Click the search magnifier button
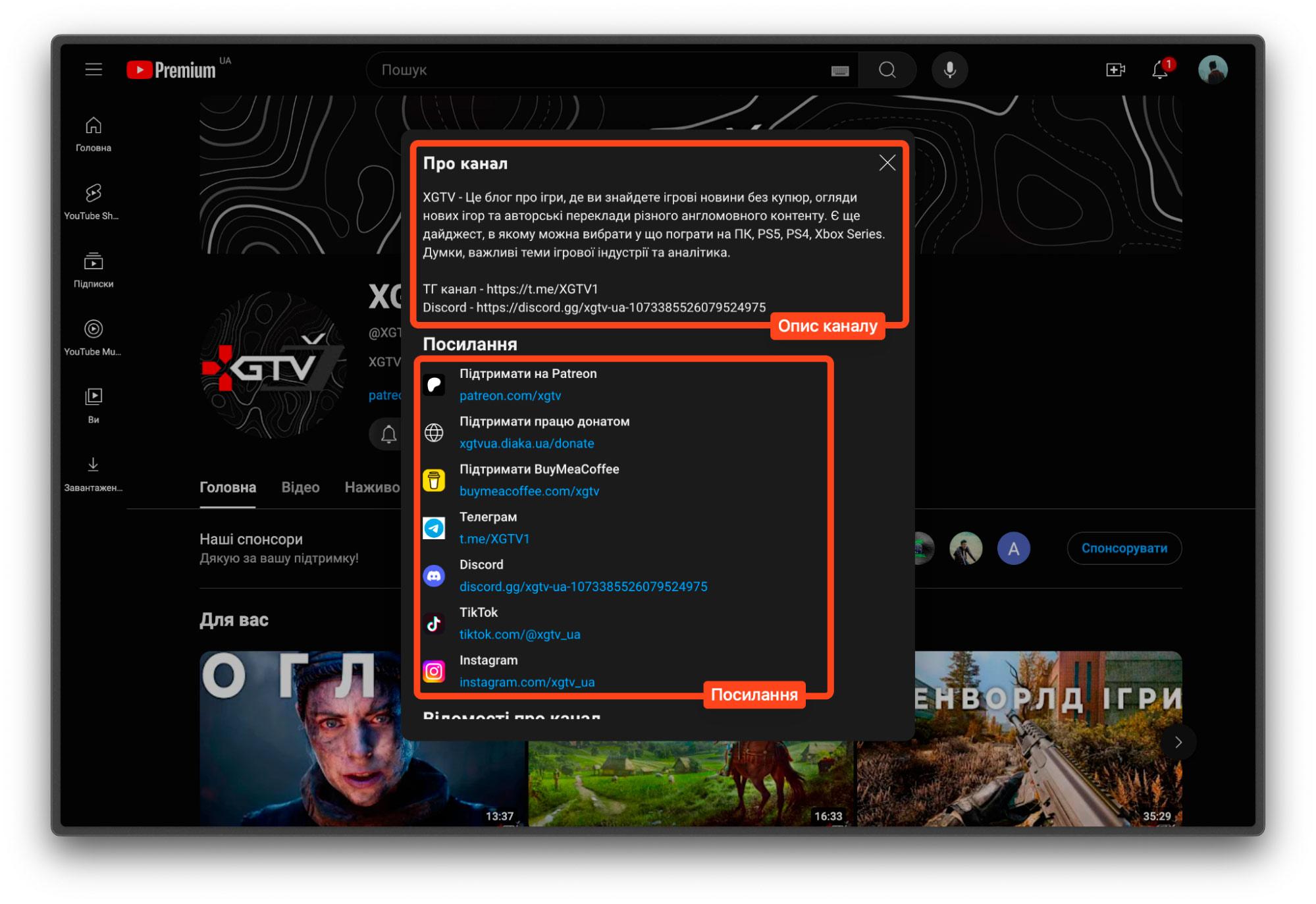This screenshot has width=1316, height=904. [x=887, y=70]
